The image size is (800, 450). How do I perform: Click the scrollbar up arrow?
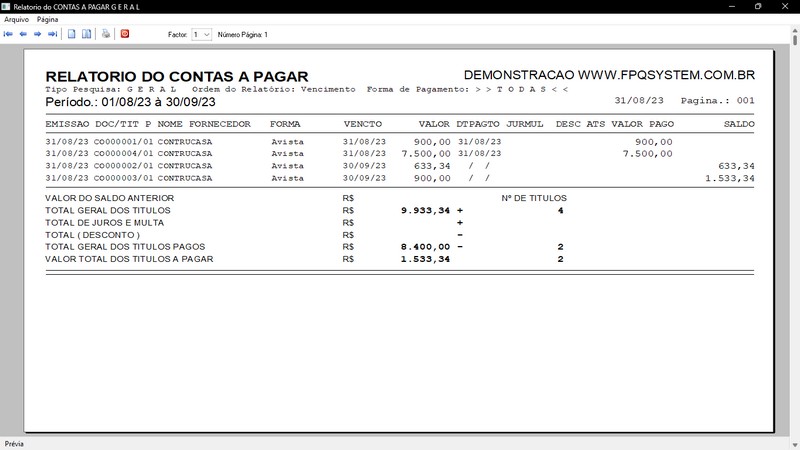[x=795, y=31]
